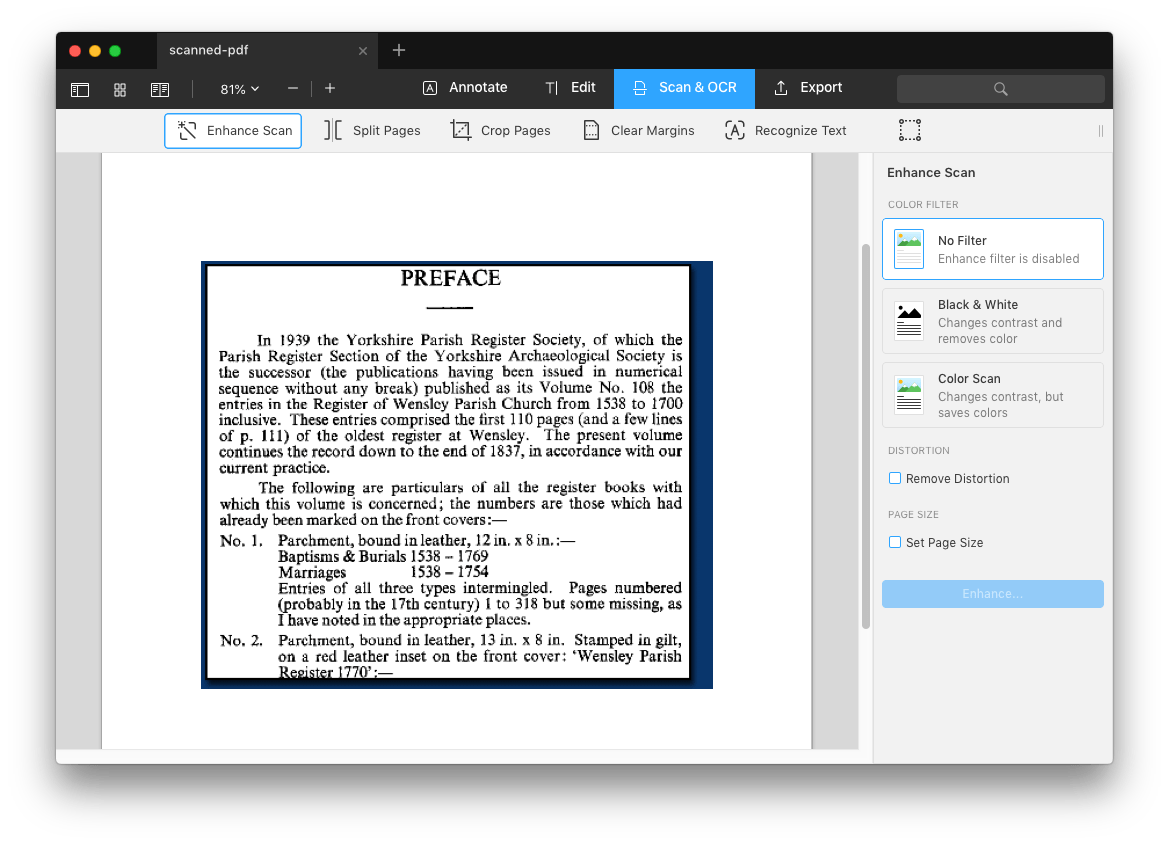Run Recognize Text OCR tool
1169x844 pixels.
785,130
